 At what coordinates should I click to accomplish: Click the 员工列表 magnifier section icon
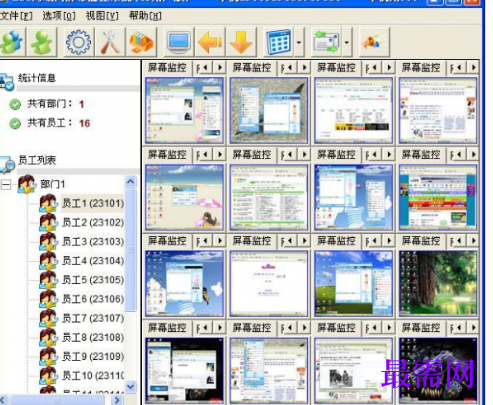click(x=7, y=164)
